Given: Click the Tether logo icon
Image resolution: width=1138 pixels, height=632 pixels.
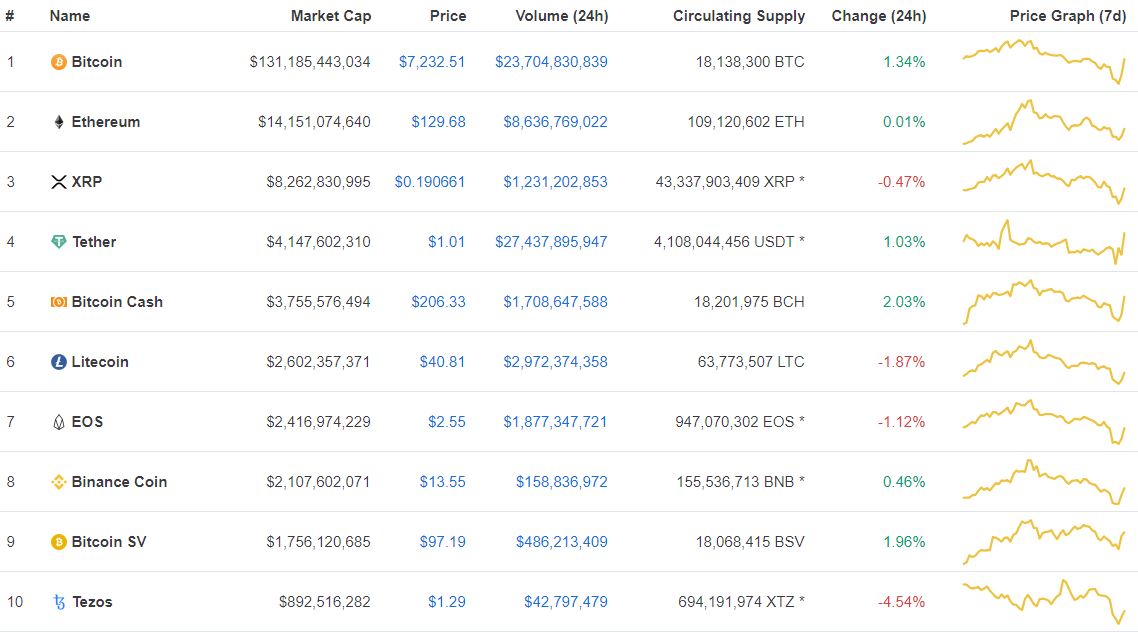Looking at the screenshot, I should [x=59, y=242].
